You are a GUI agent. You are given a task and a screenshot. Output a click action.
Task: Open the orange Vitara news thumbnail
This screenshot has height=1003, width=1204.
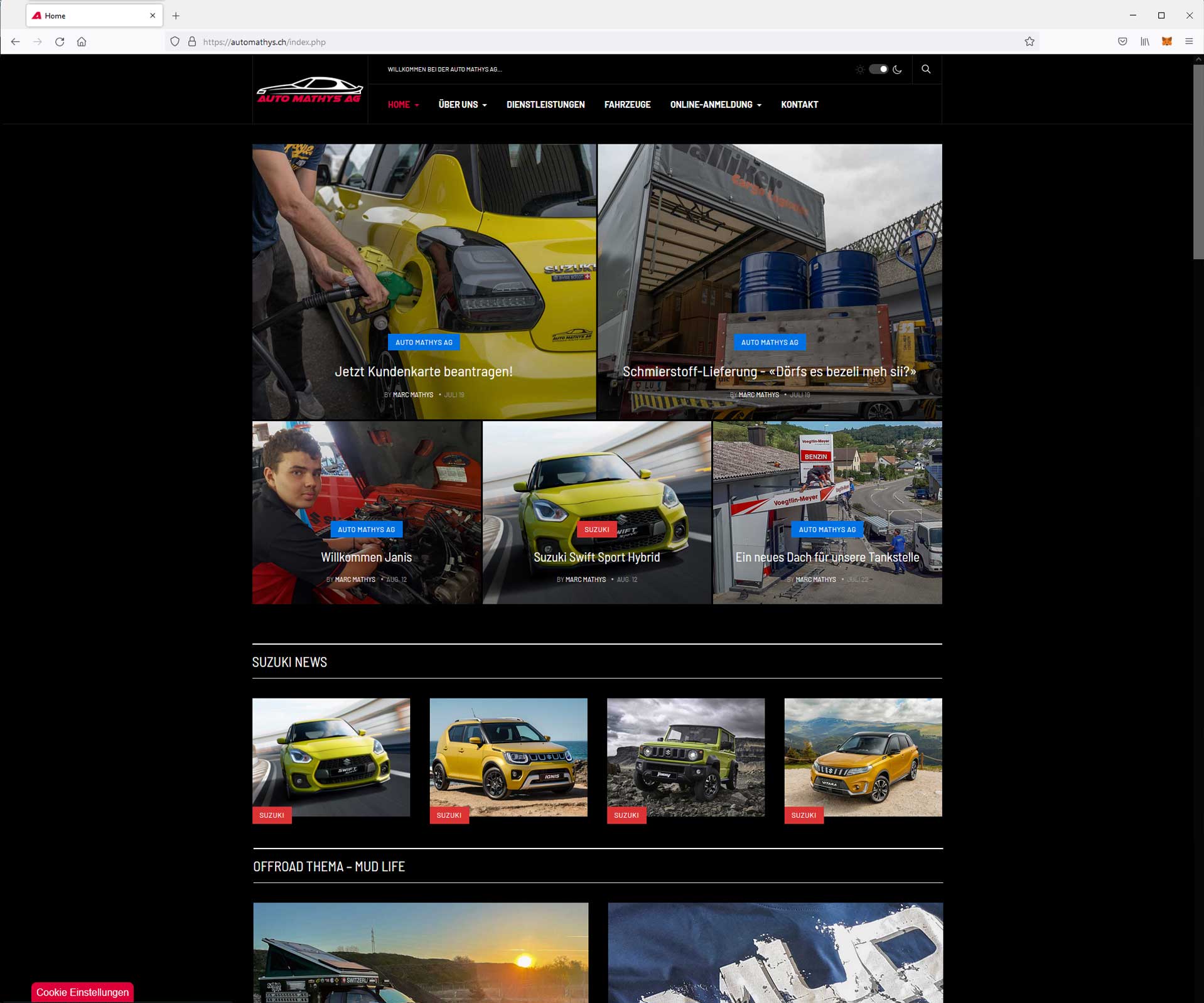pos(863,757)
